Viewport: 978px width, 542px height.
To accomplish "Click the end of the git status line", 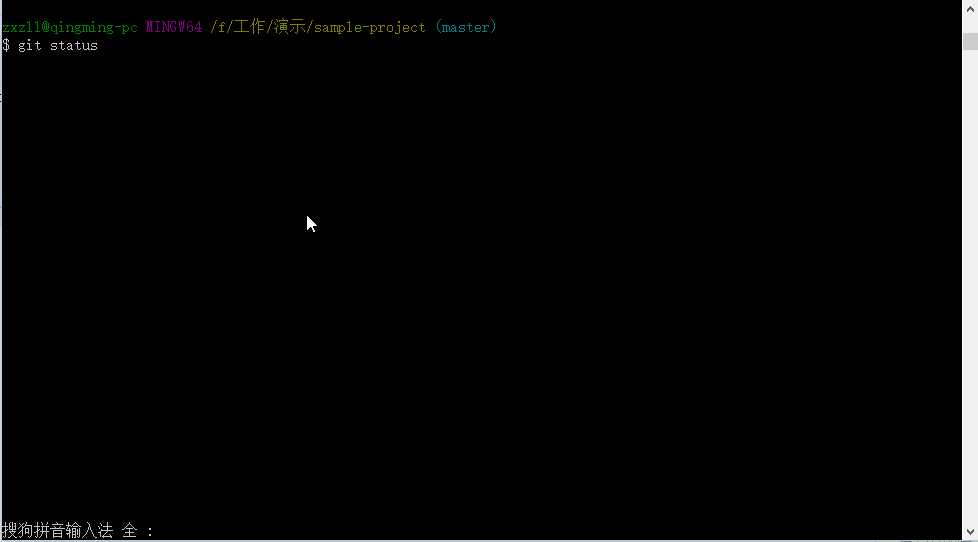I will coord(100,46).
